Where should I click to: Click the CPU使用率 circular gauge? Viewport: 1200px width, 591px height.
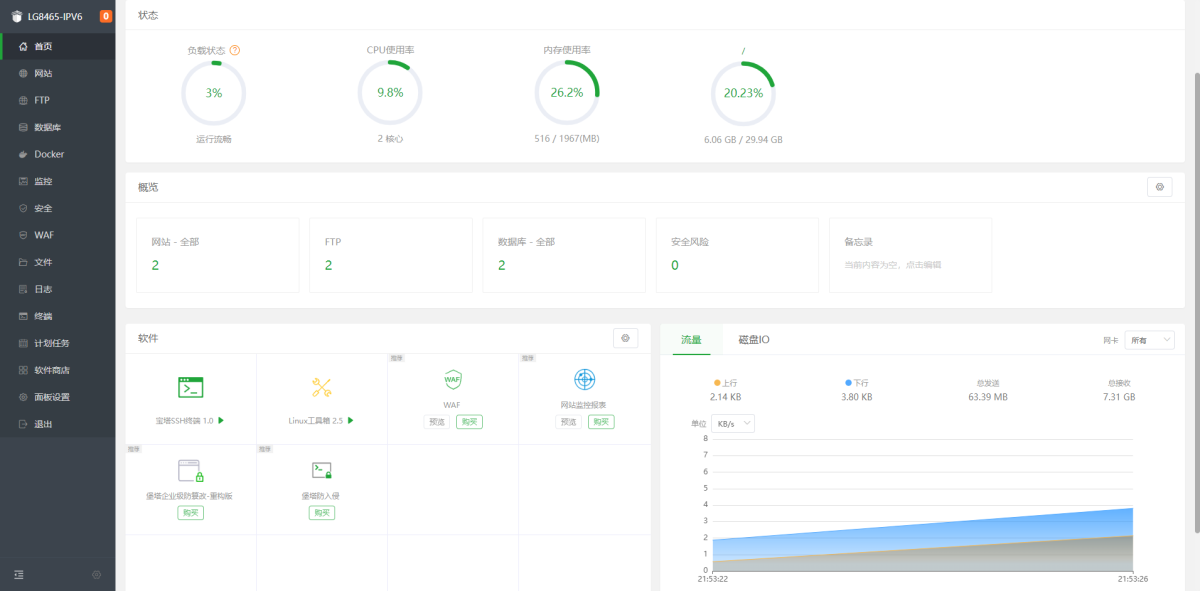[390, 92]
